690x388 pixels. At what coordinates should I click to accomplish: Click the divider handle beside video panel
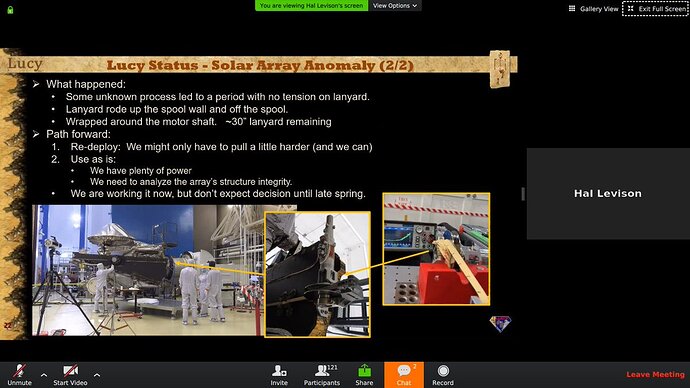point(523,194)
